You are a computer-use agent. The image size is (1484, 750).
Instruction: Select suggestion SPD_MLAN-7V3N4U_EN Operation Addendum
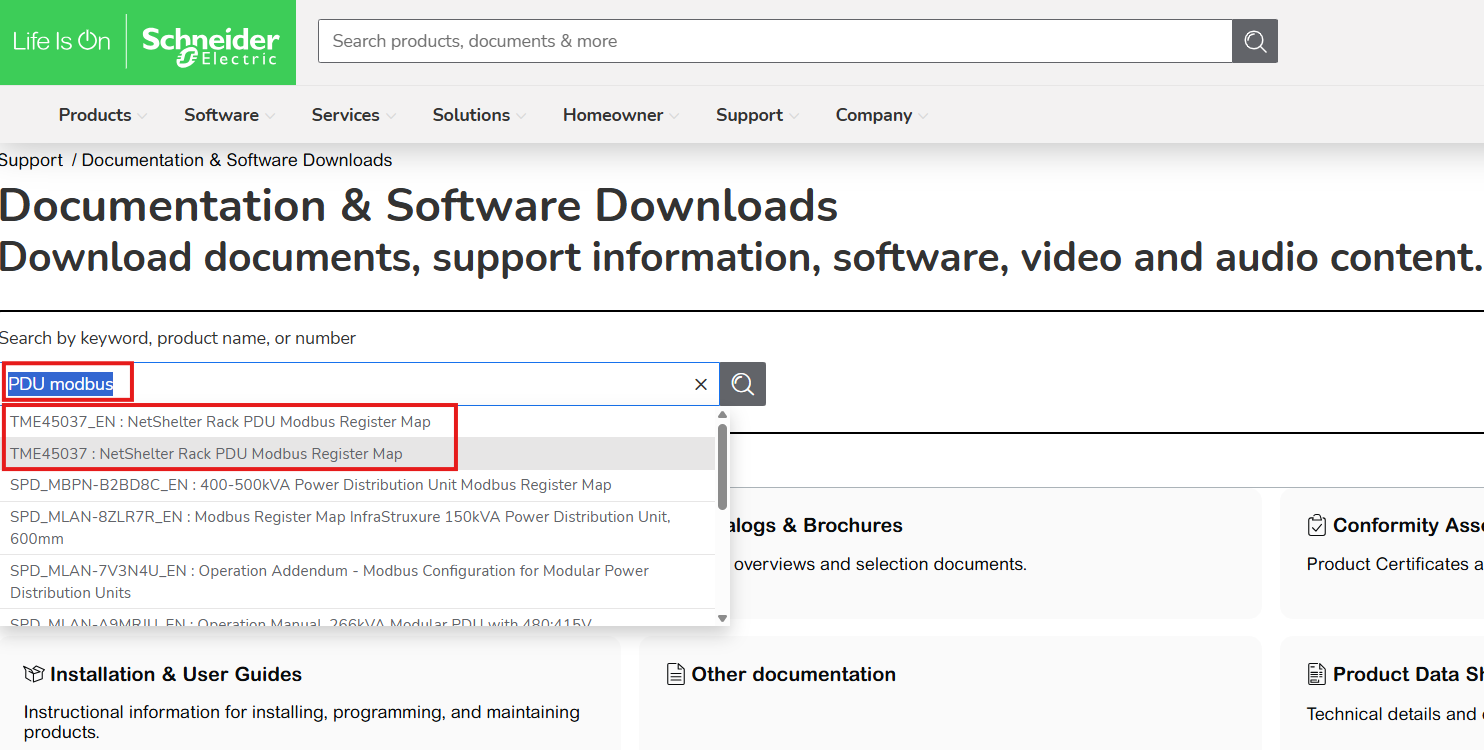tap(358, 582)
